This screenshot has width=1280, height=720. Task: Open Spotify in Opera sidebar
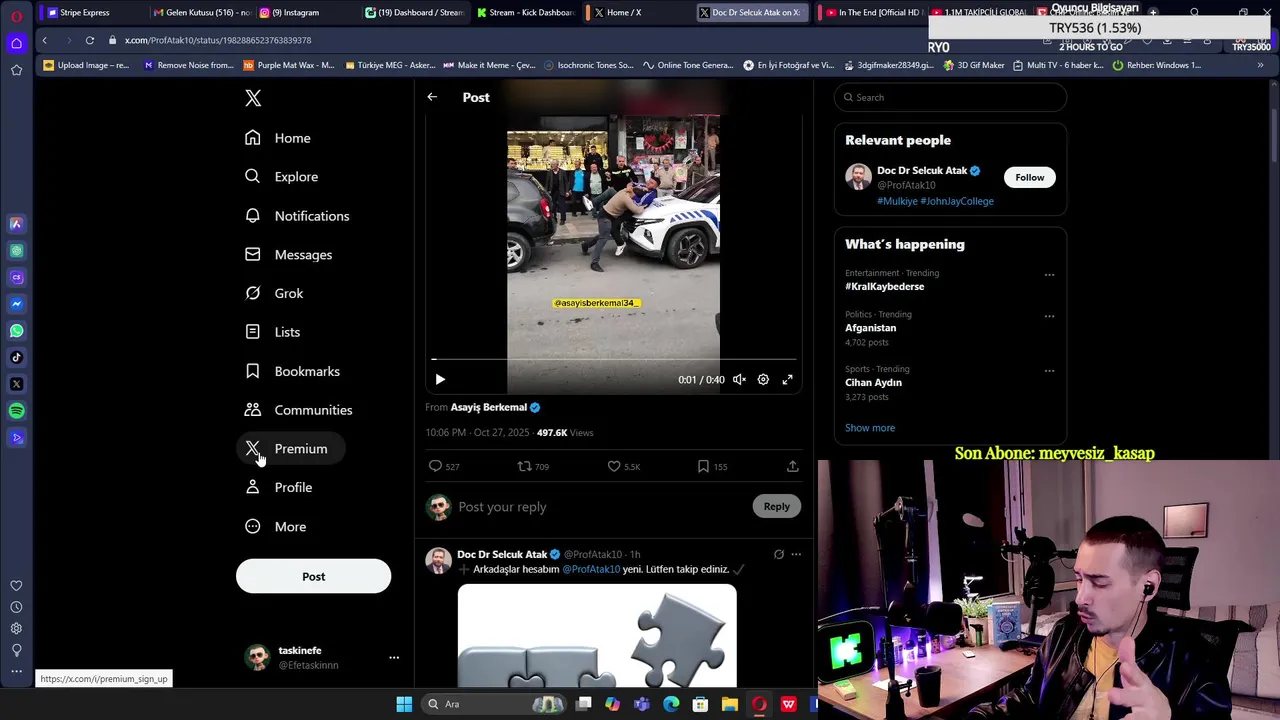16,411
